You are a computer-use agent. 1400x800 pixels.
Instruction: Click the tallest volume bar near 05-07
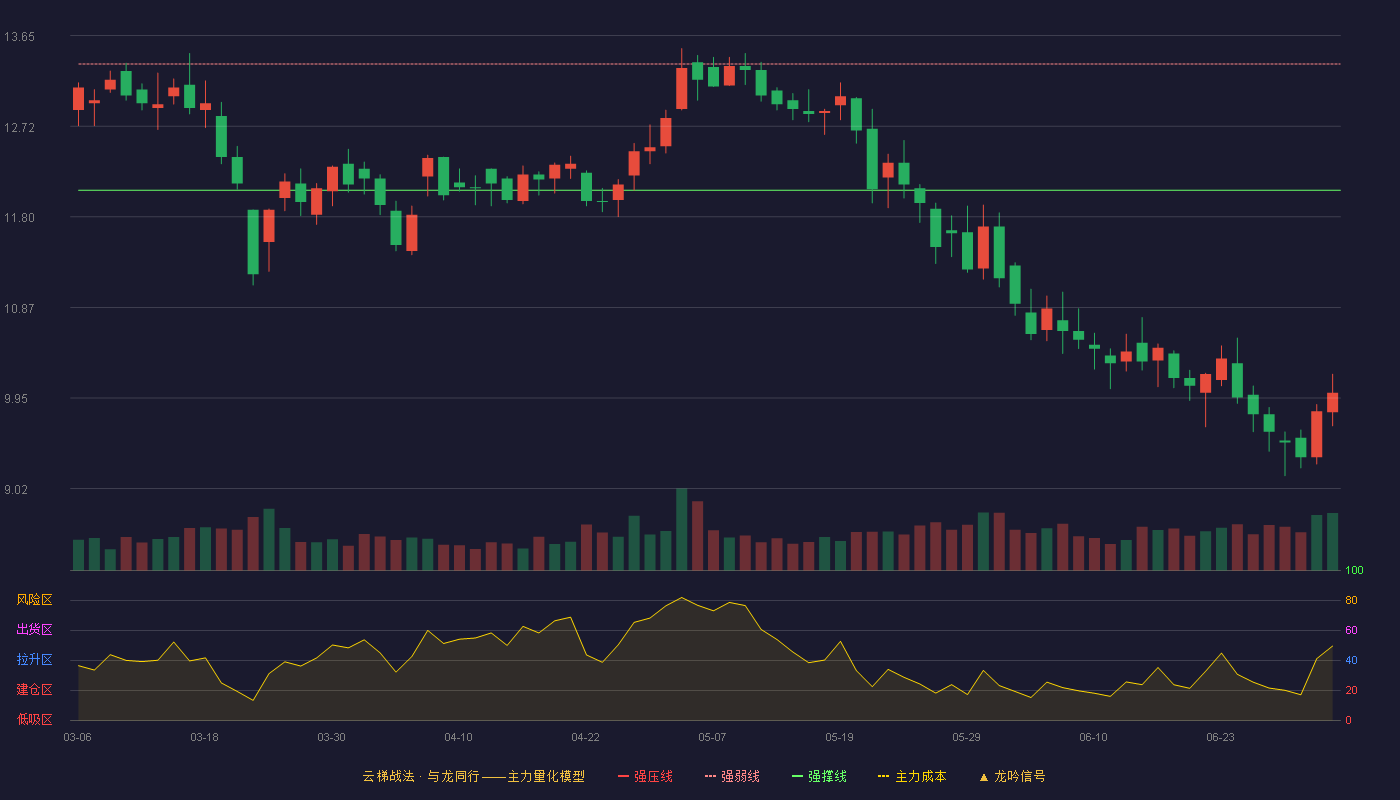[x=681, y=529]
